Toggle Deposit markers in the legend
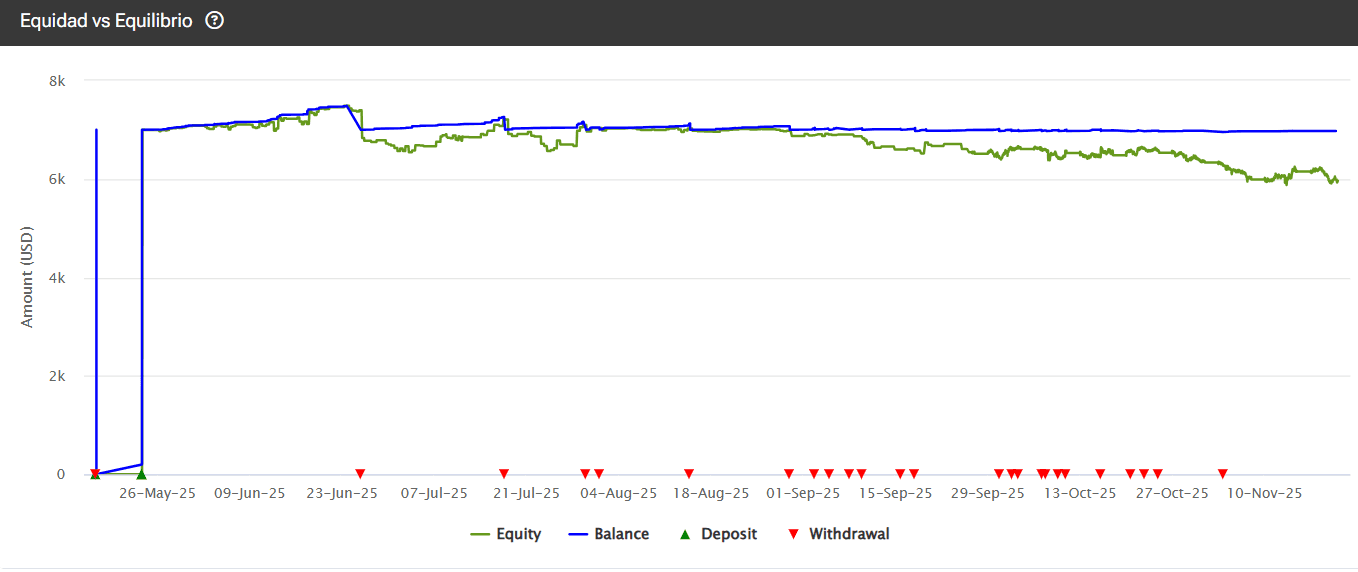This screenshot has width=1358, height=572. (x=718, y=534)
